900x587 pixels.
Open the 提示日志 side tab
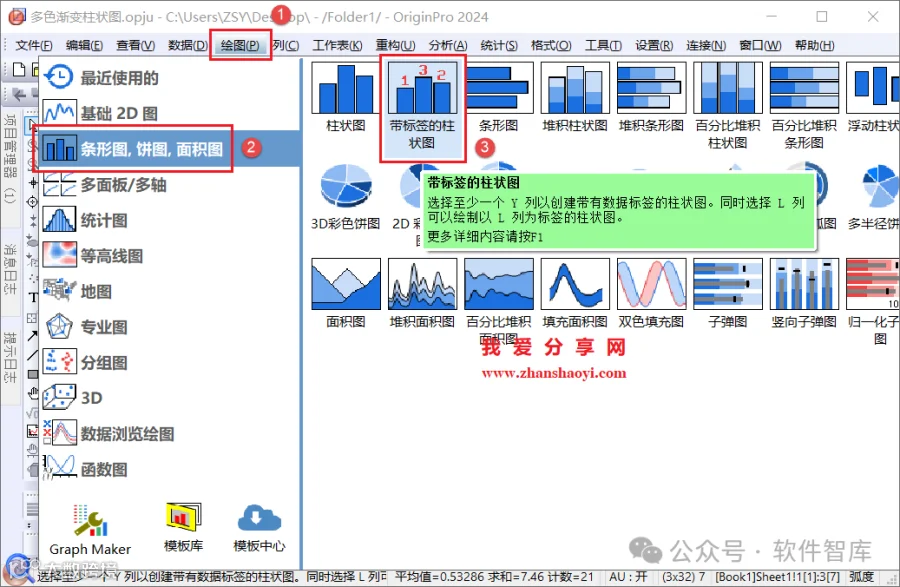(x=10, y=356)
